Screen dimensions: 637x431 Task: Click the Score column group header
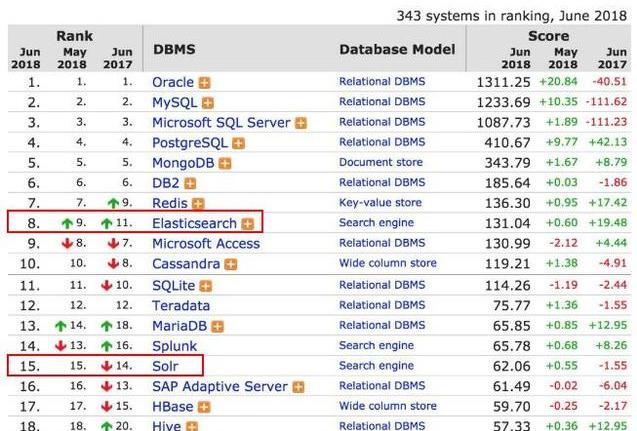(x=548, y=36)
